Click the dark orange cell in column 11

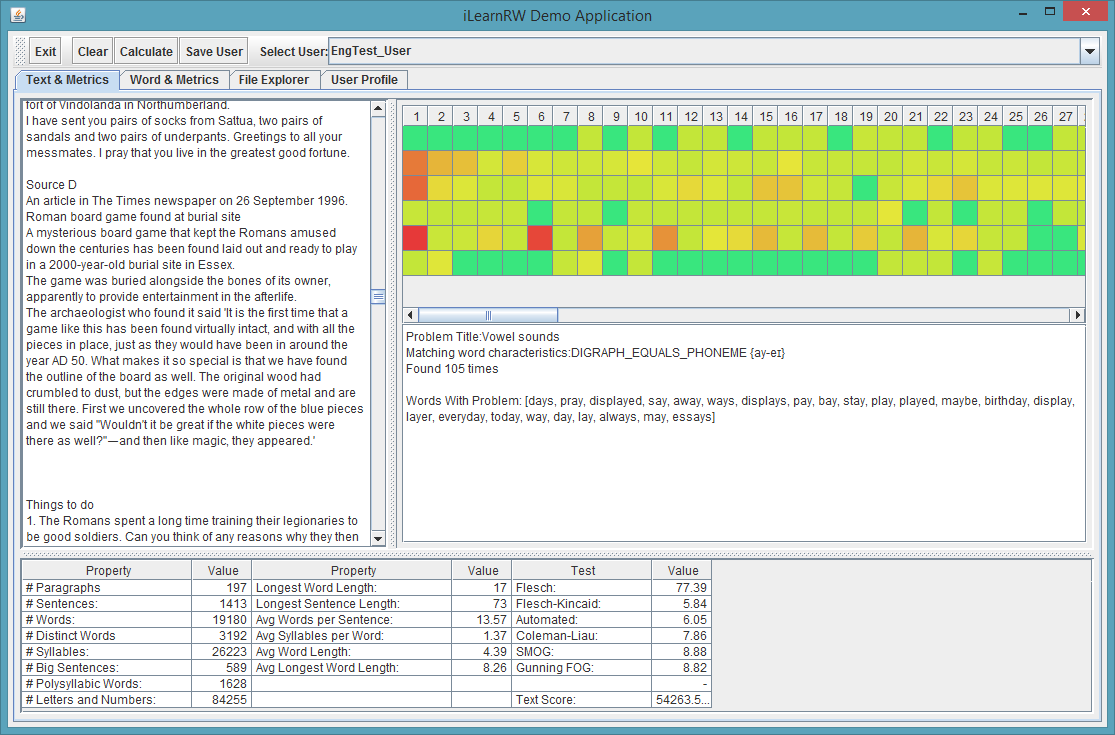(666, 238)
